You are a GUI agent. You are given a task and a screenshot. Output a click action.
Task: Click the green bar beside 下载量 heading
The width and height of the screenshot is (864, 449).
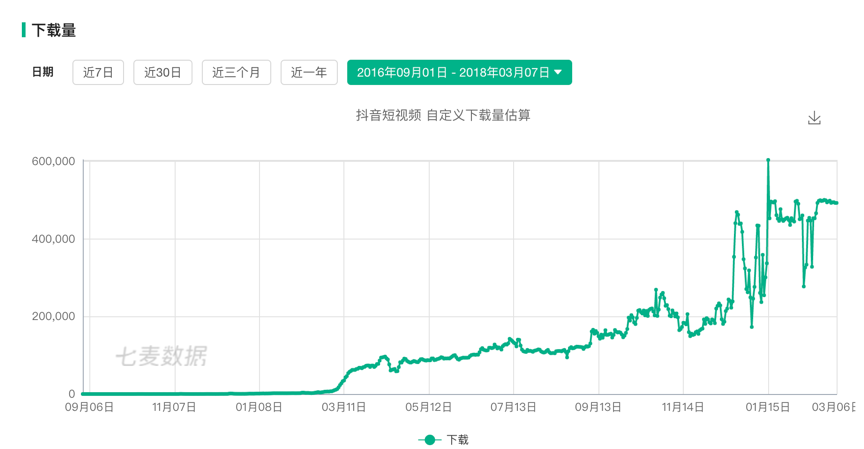click(23, 30)
